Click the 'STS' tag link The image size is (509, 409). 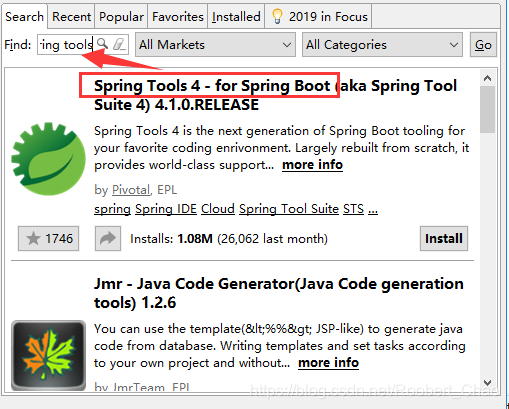click(x=353, y=209)
